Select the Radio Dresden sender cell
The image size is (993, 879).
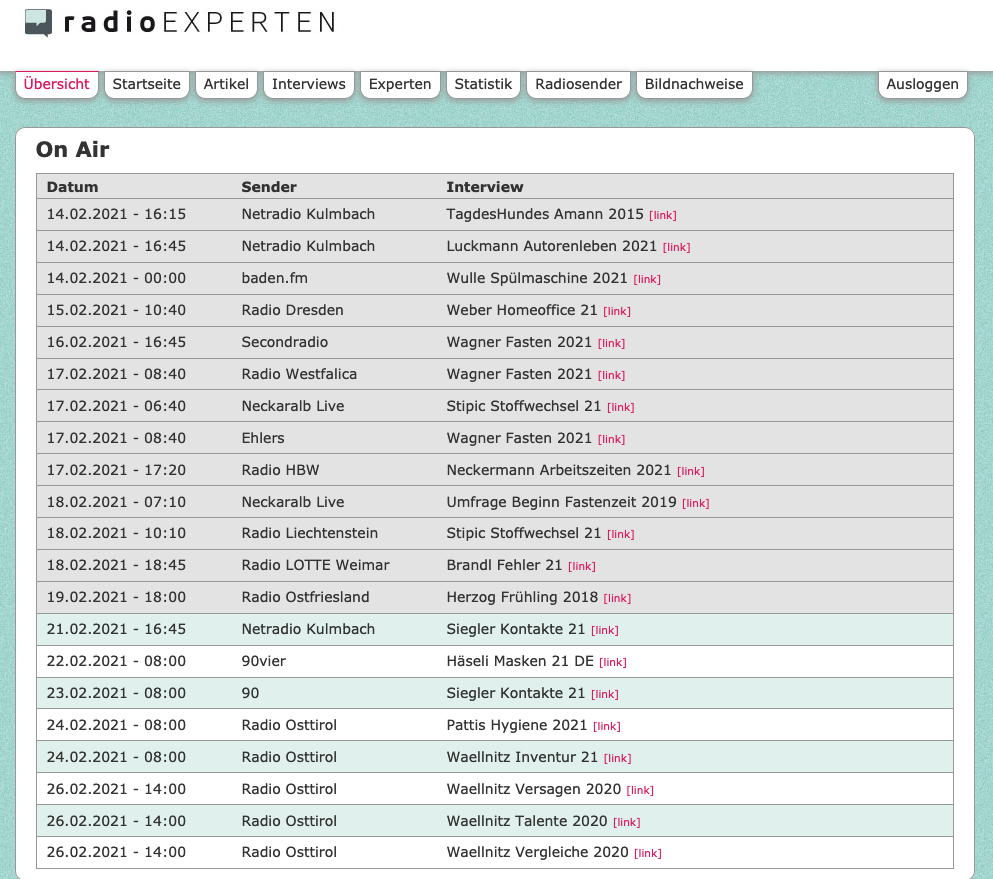[x=292, y=310]
